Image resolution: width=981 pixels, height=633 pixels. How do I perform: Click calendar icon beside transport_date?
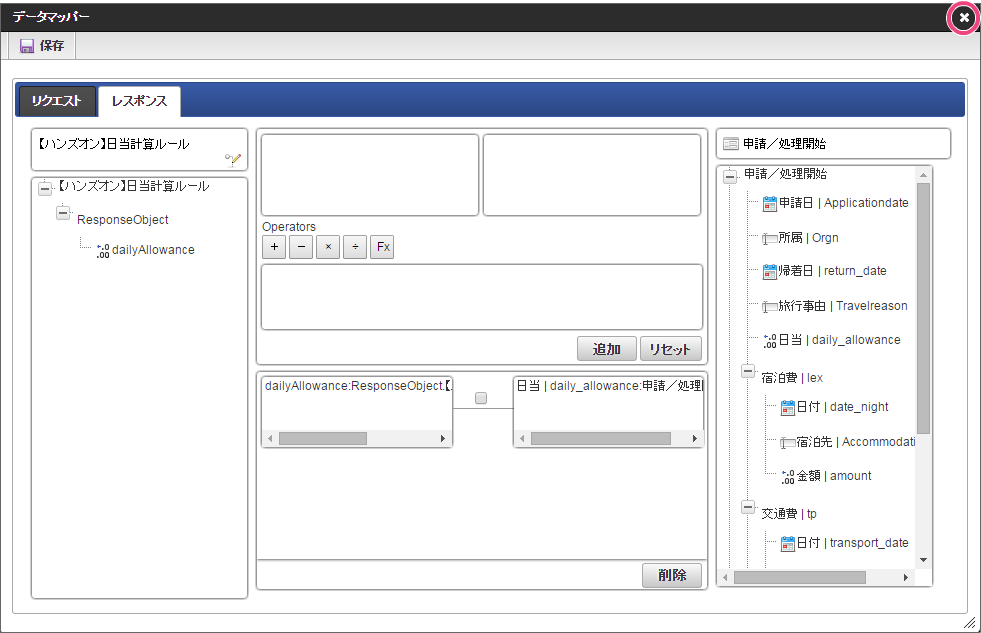click(x=788, y=544)
